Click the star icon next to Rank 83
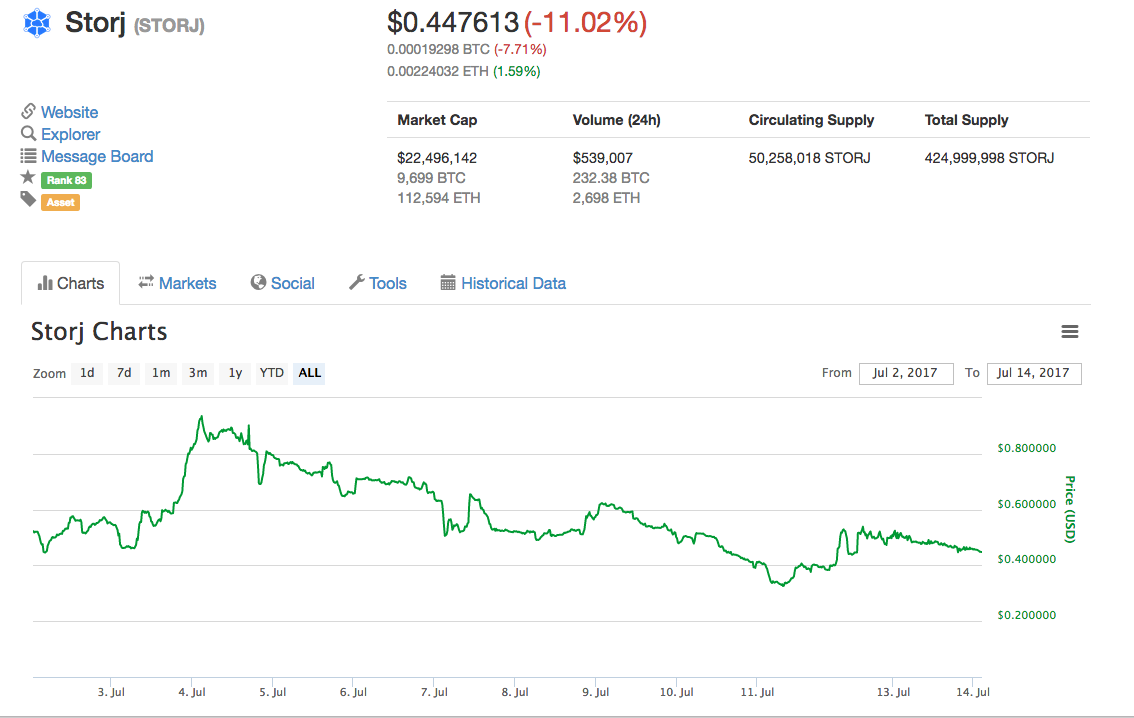The image size is (1134, 718). coord(28,177)
